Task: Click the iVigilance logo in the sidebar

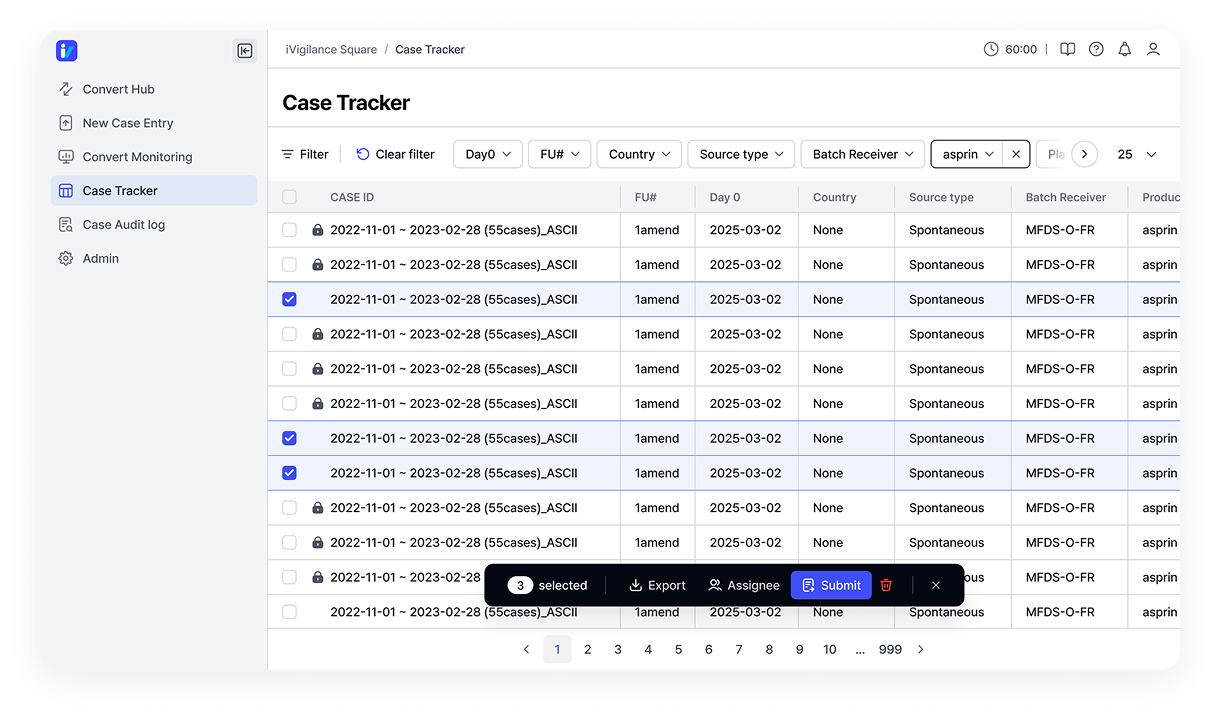Action: 67,51
